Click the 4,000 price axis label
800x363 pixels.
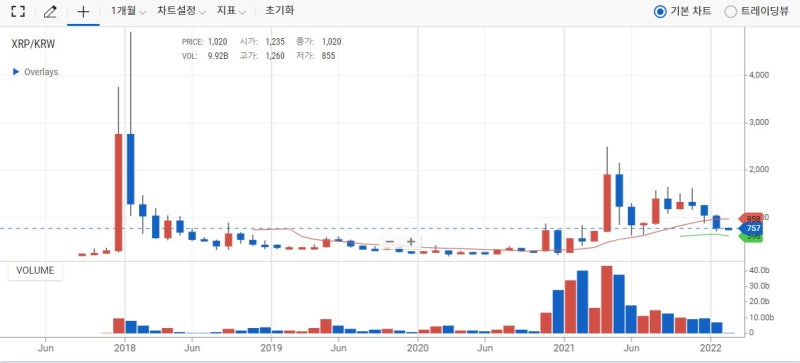coord(759,75)
